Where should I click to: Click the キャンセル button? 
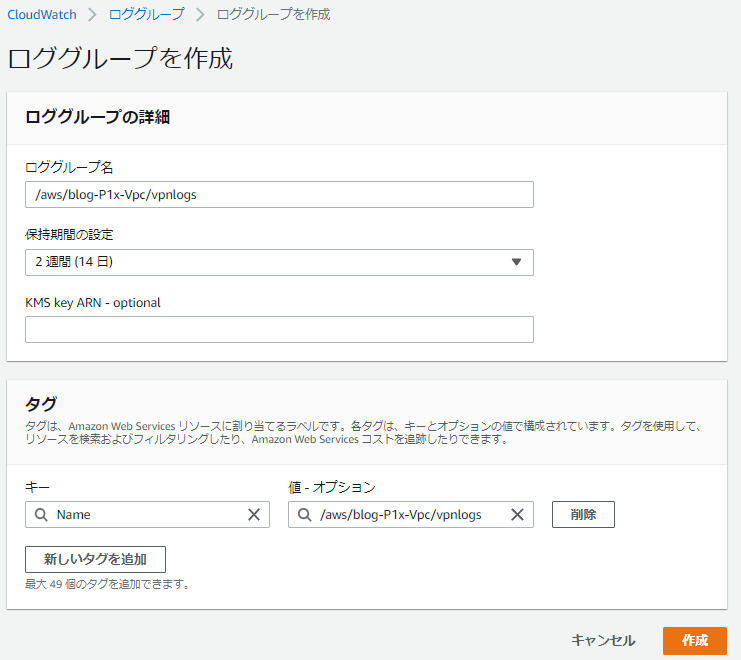[603, 641]
